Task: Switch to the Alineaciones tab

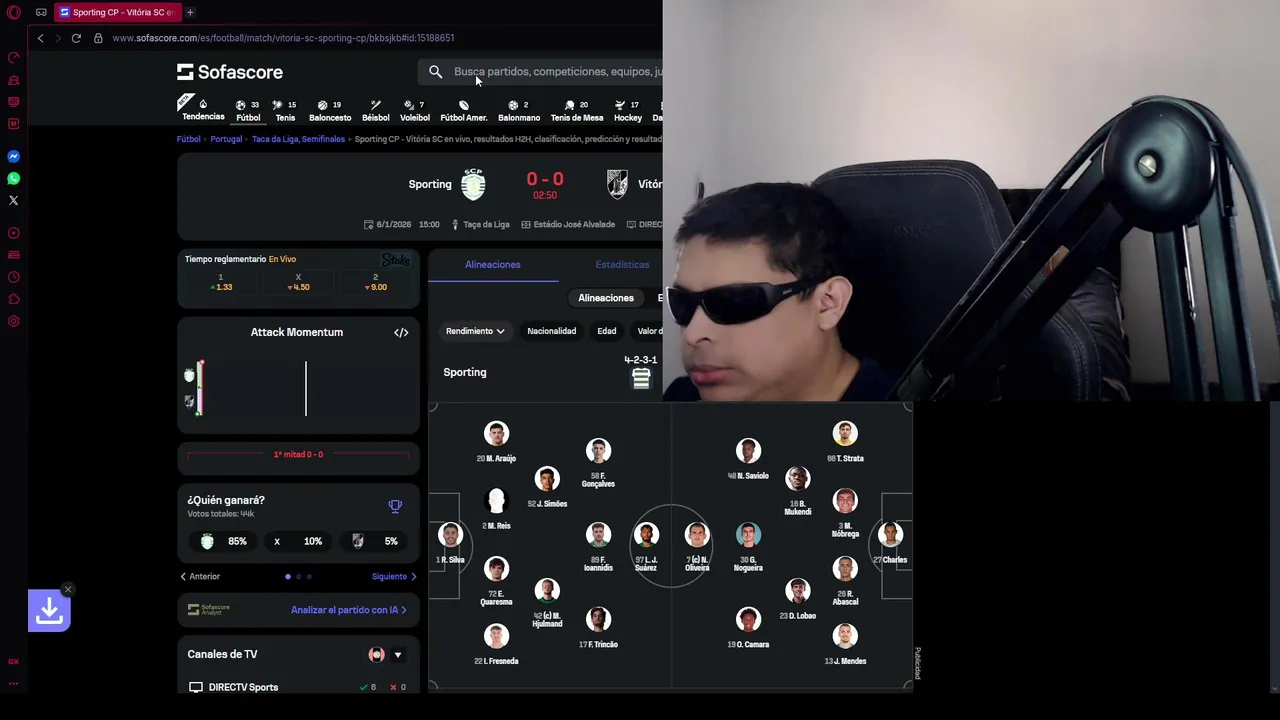Action: tap(493, 265)
